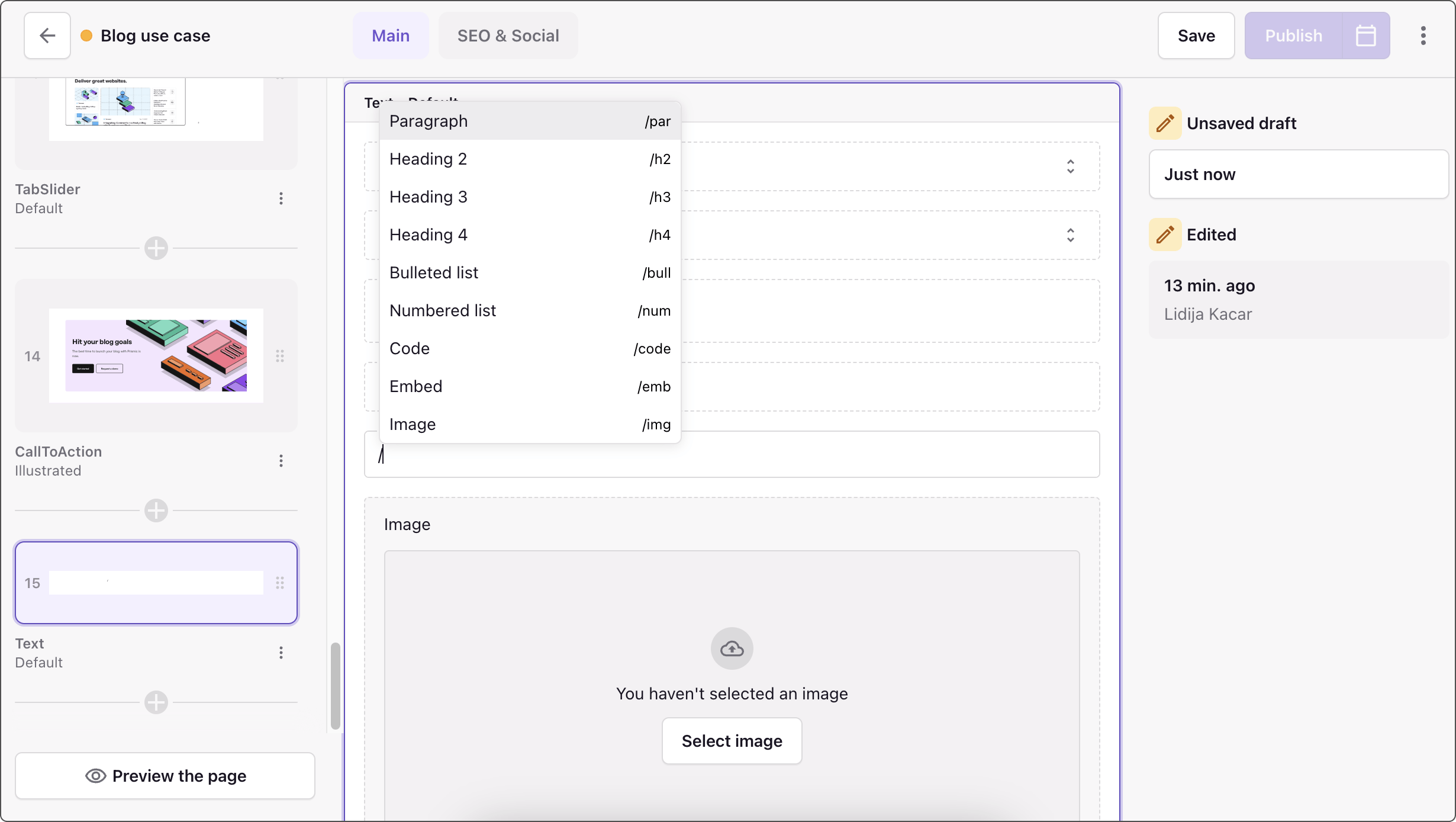Click the upload cloud icon in Image field

[x=732, y=648]
